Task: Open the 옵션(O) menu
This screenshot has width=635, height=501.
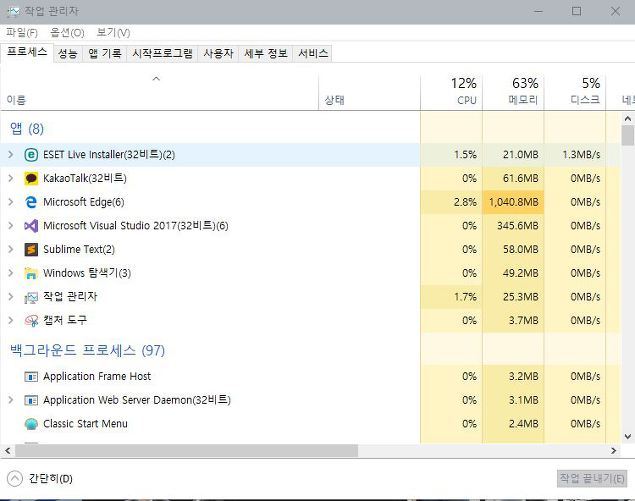Action: click(x=67, y=32)
